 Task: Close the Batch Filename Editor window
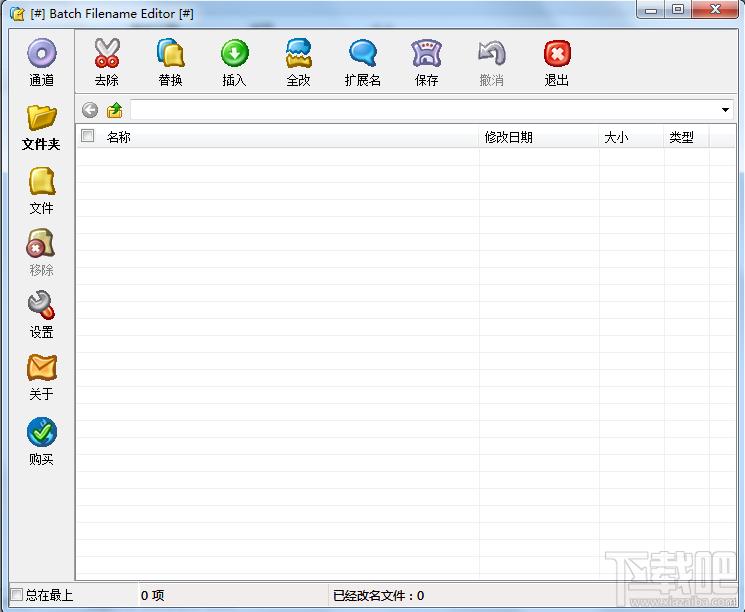(715, 10)
